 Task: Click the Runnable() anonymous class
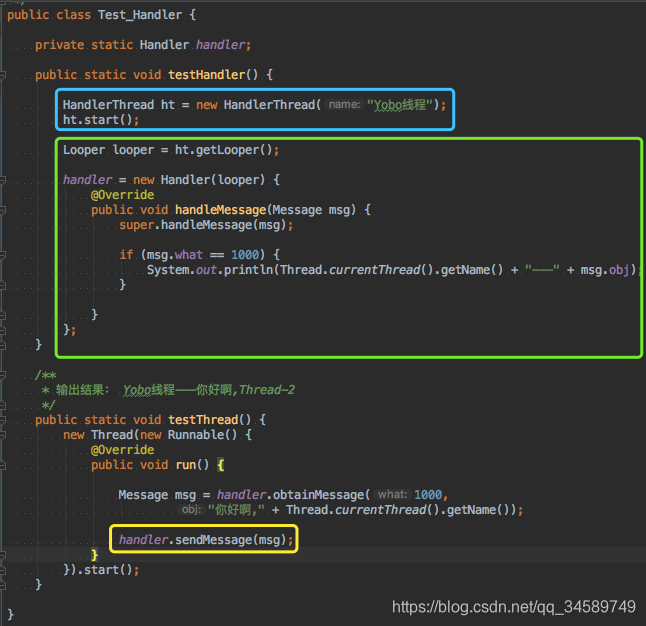click(202, 435)
